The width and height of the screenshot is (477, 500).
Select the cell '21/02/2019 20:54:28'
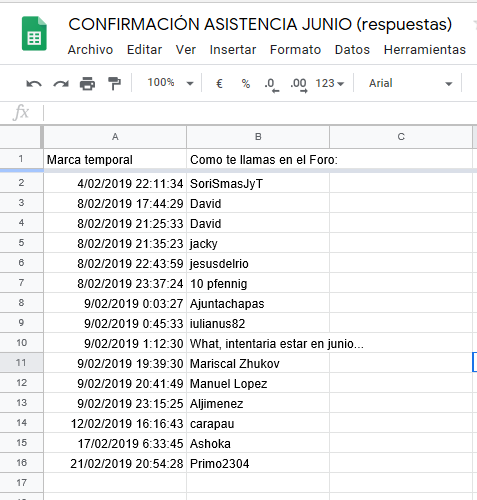click(115, 463)
